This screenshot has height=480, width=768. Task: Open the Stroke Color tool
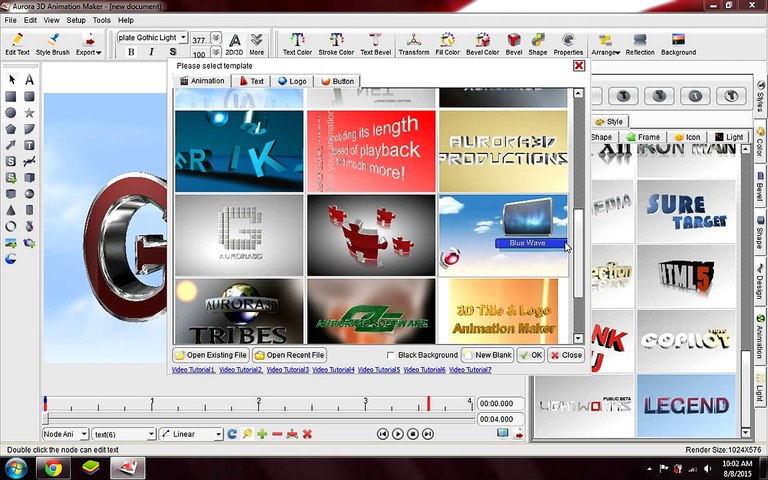click(336, 44)
